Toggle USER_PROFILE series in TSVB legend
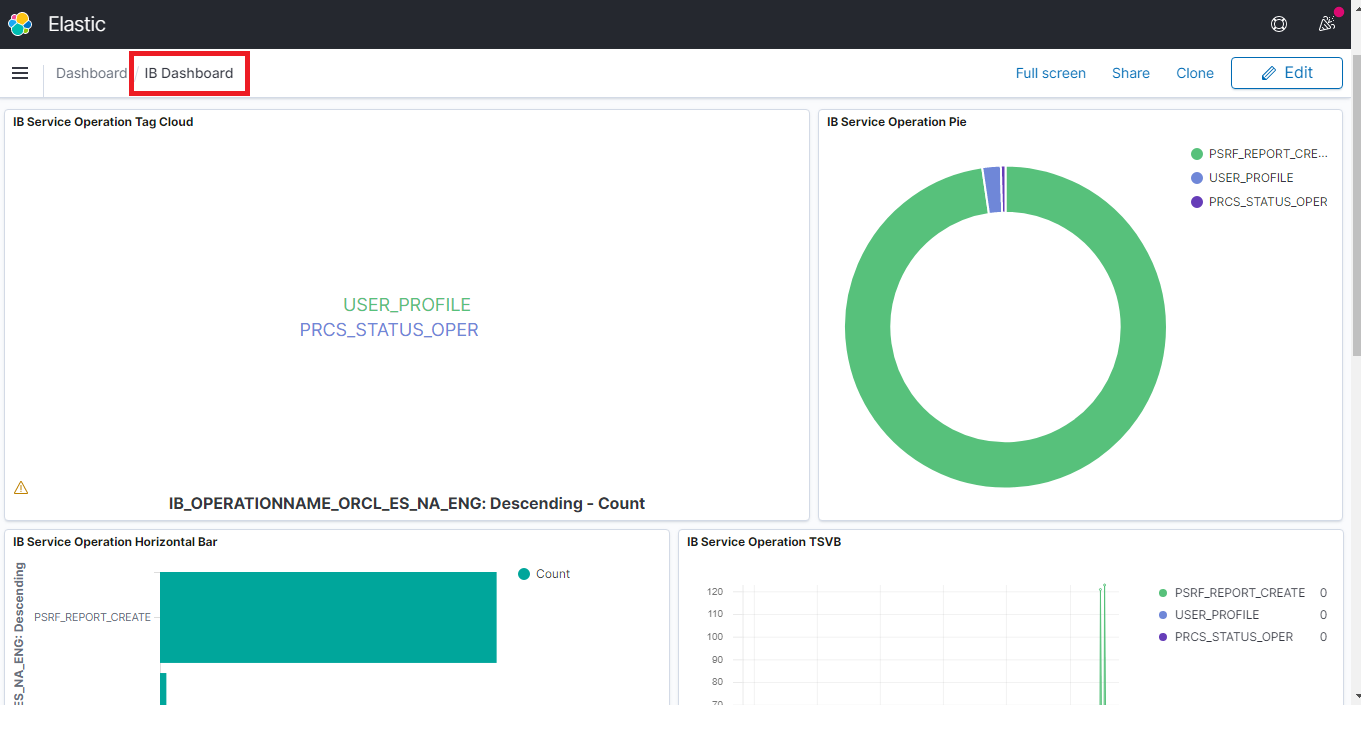The width and height of the screenshot is (1361, 731). (1216, 615)
